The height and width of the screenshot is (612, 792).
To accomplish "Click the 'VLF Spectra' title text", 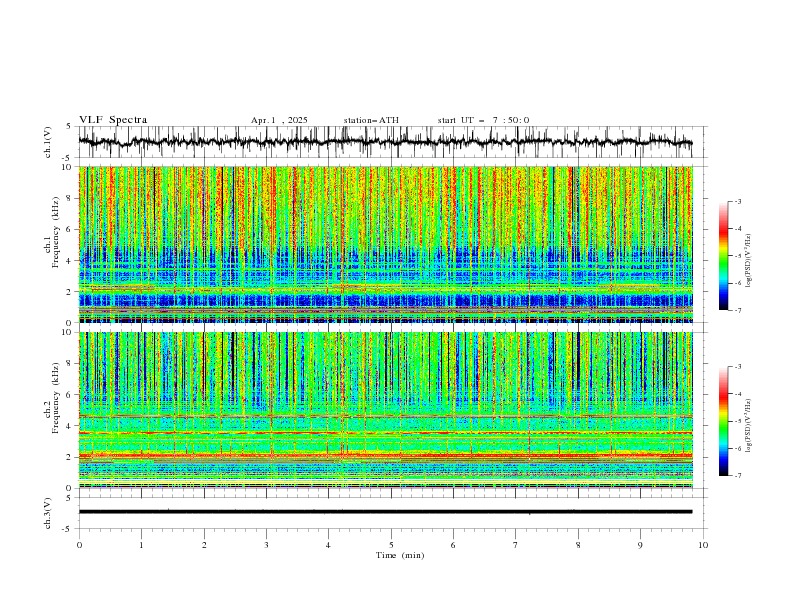I will pyautogui.click(x=113, y=120).
